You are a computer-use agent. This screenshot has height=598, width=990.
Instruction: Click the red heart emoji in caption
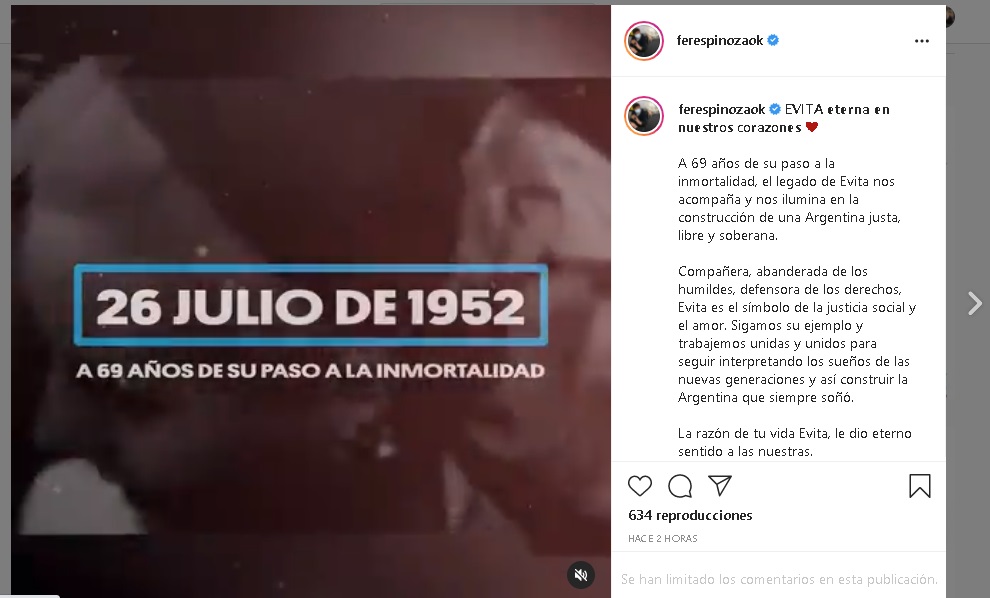tap(812, 127)
